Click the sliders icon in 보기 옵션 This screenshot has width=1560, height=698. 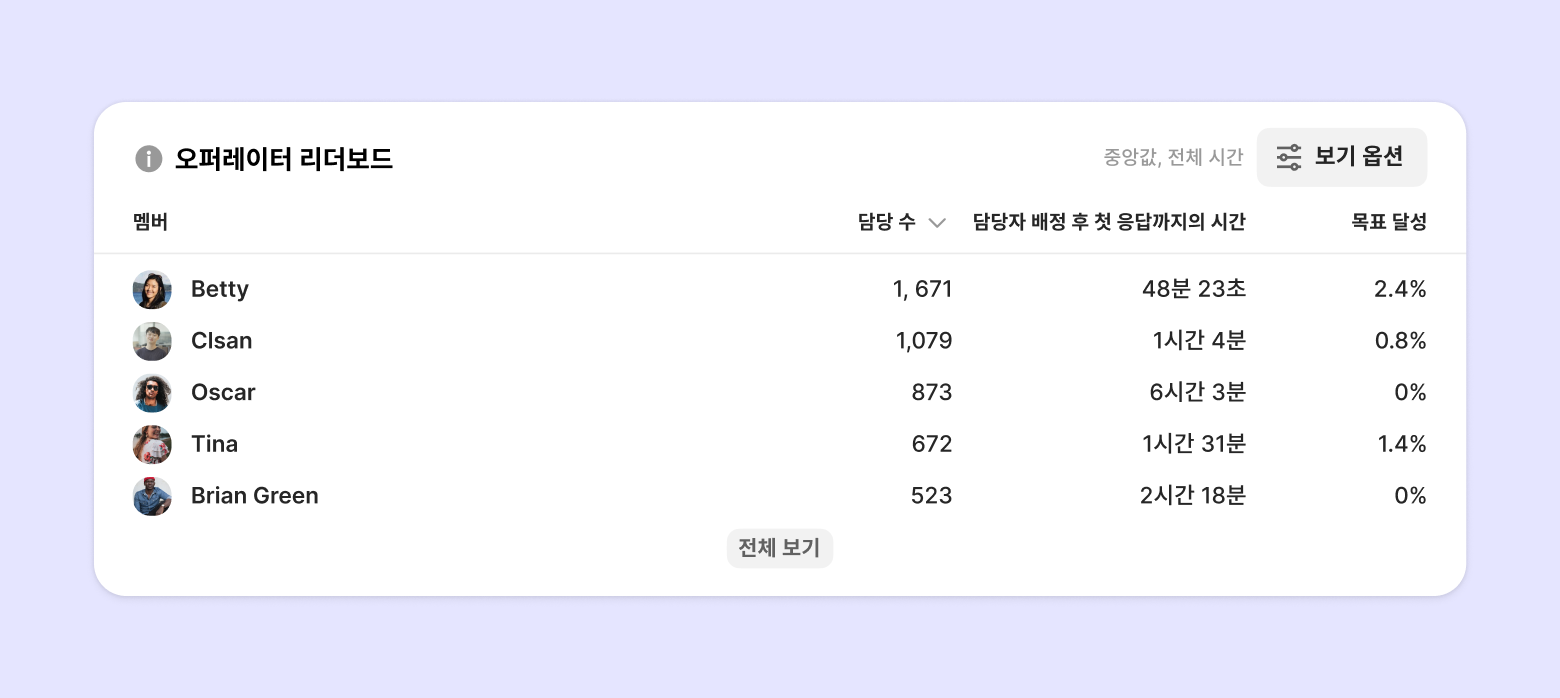tap(1289, 157)
